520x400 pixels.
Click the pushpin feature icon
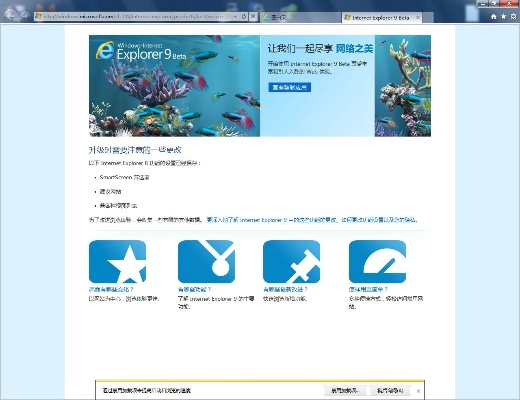click(x=291, y=262)
